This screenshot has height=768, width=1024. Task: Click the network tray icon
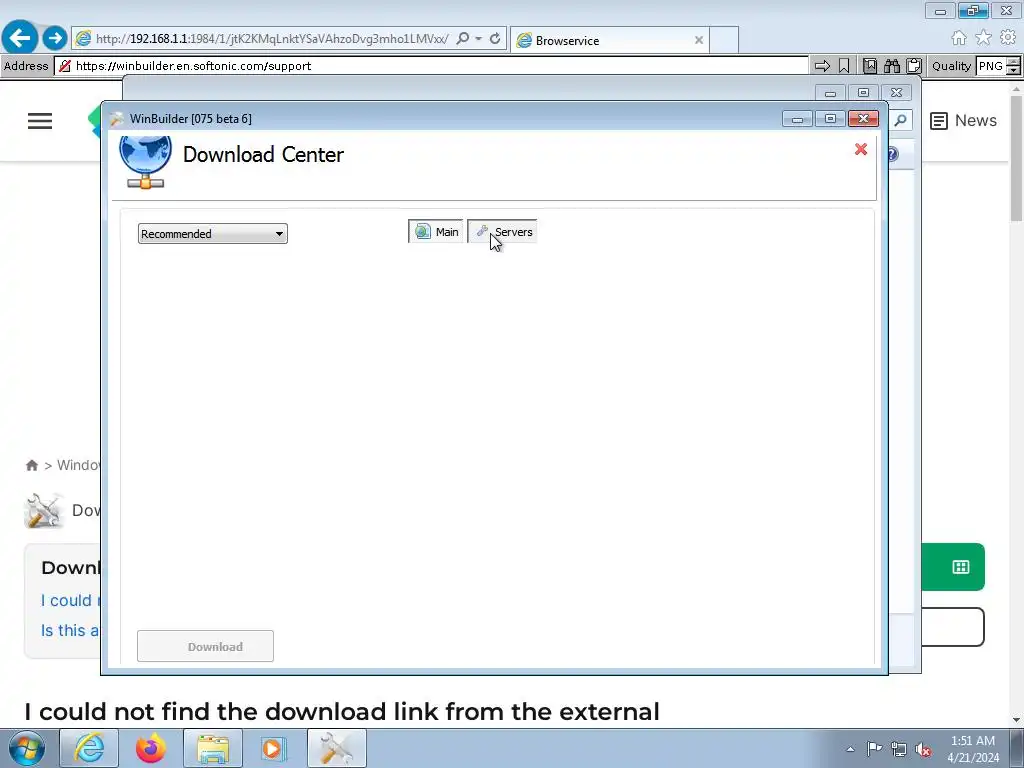[x=899, y=749]
